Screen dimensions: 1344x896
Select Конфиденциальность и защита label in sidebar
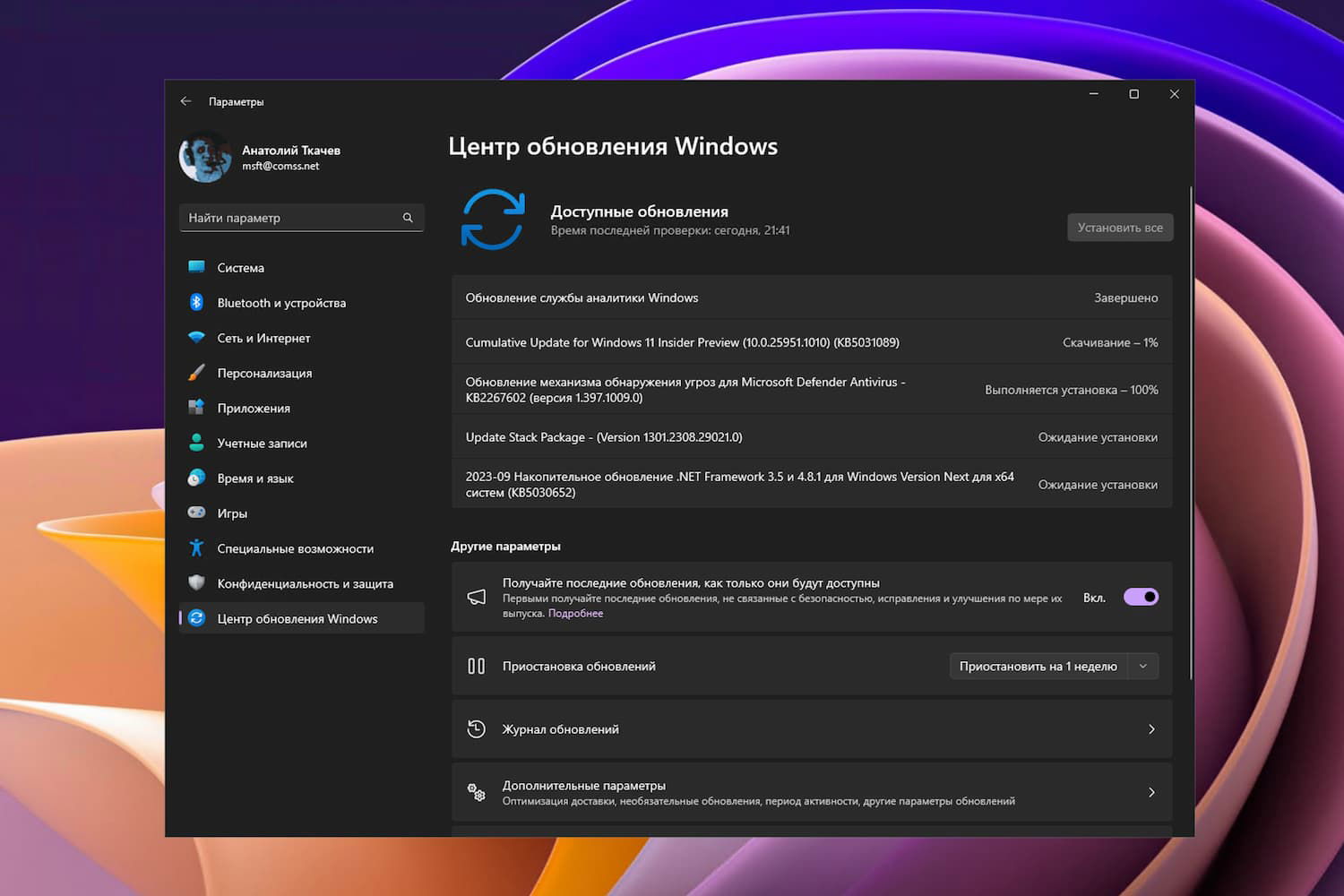coord(306,583)
